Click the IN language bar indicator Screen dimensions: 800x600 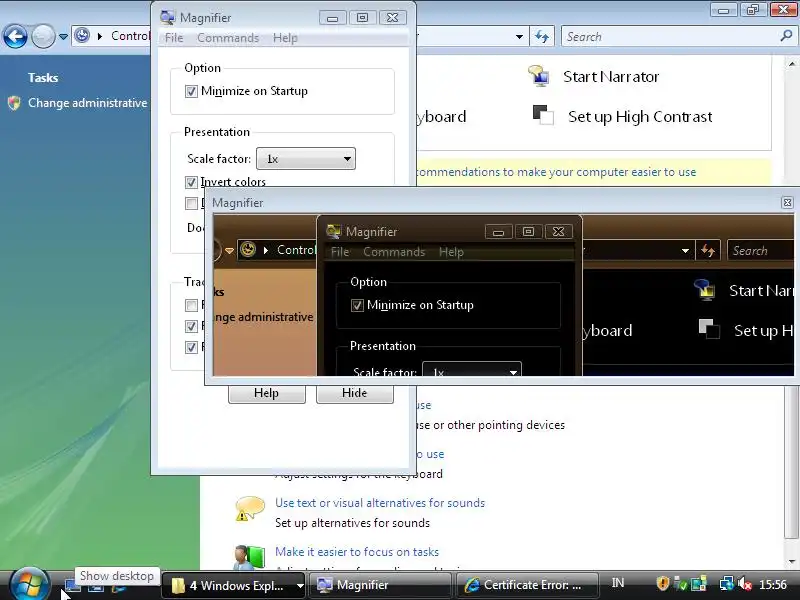(618, 583)
